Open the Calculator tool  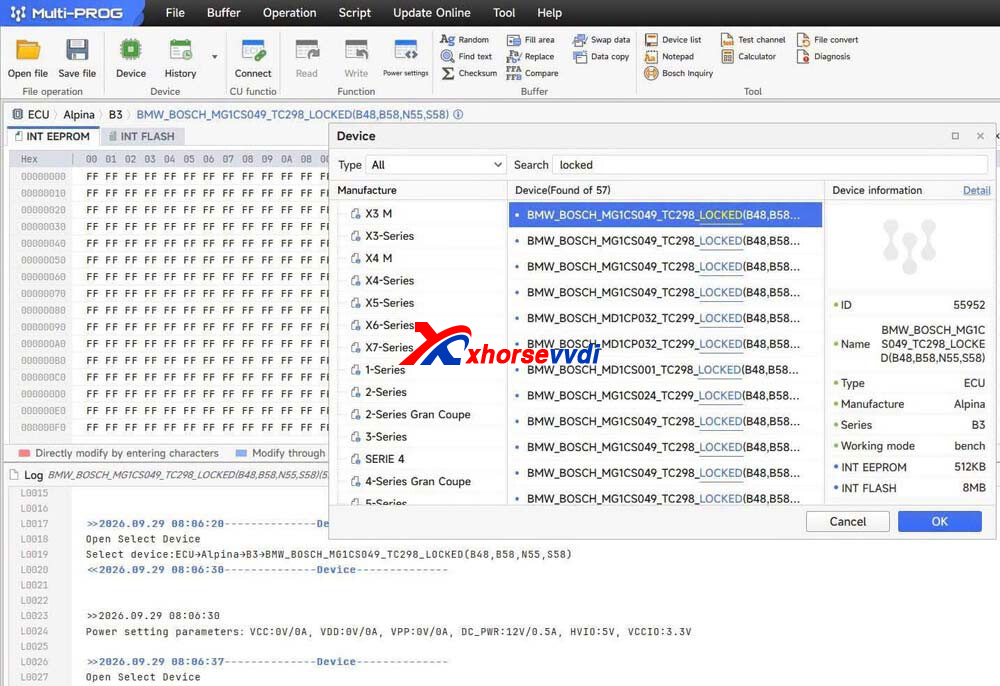point(749,56)
